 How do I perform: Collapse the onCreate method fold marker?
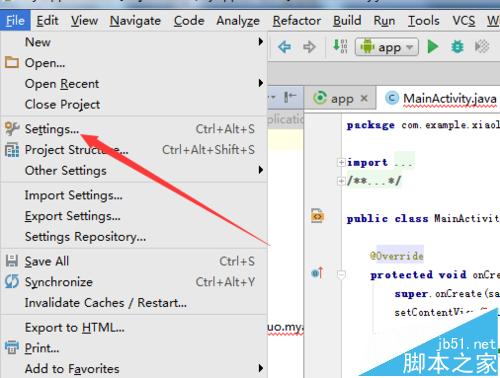tap(341, 275)
